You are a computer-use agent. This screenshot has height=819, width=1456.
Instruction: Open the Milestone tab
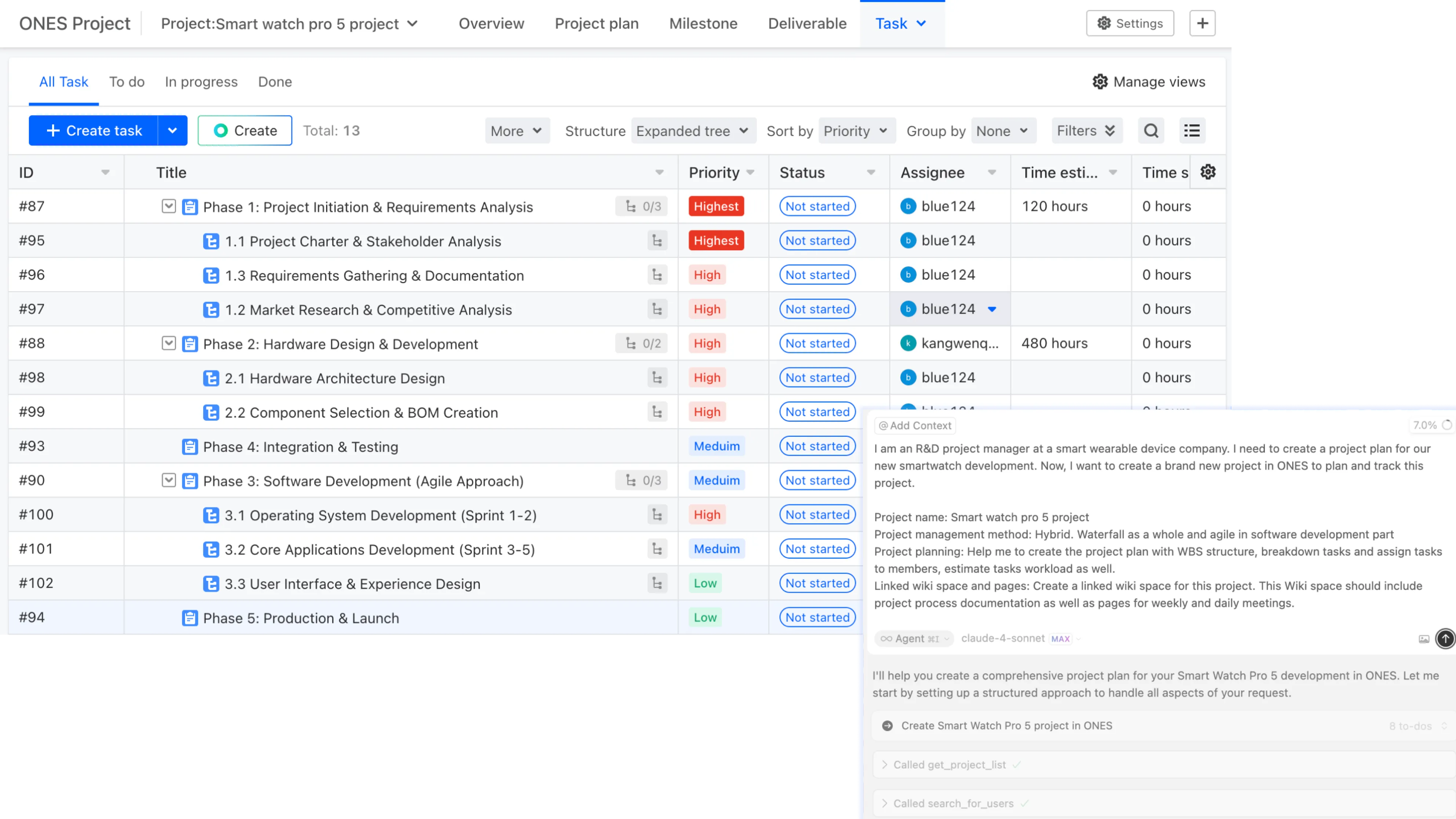(703, 23)
